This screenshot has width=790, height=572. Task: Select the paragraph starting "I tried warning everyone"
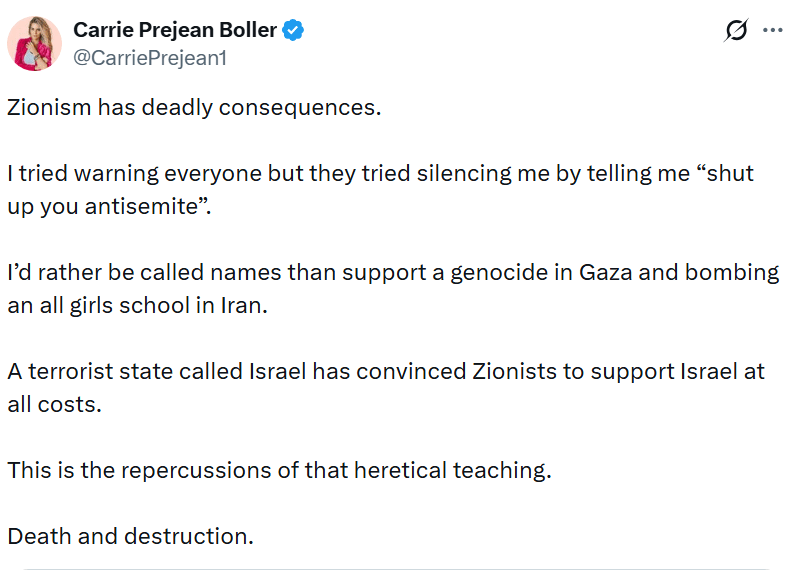click(x=380, y=173)
